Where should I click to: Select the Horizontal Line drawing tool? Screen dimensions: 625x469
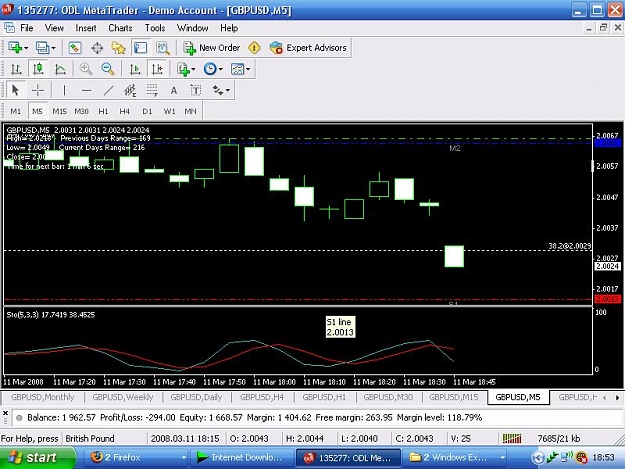(x=86, y=90)
